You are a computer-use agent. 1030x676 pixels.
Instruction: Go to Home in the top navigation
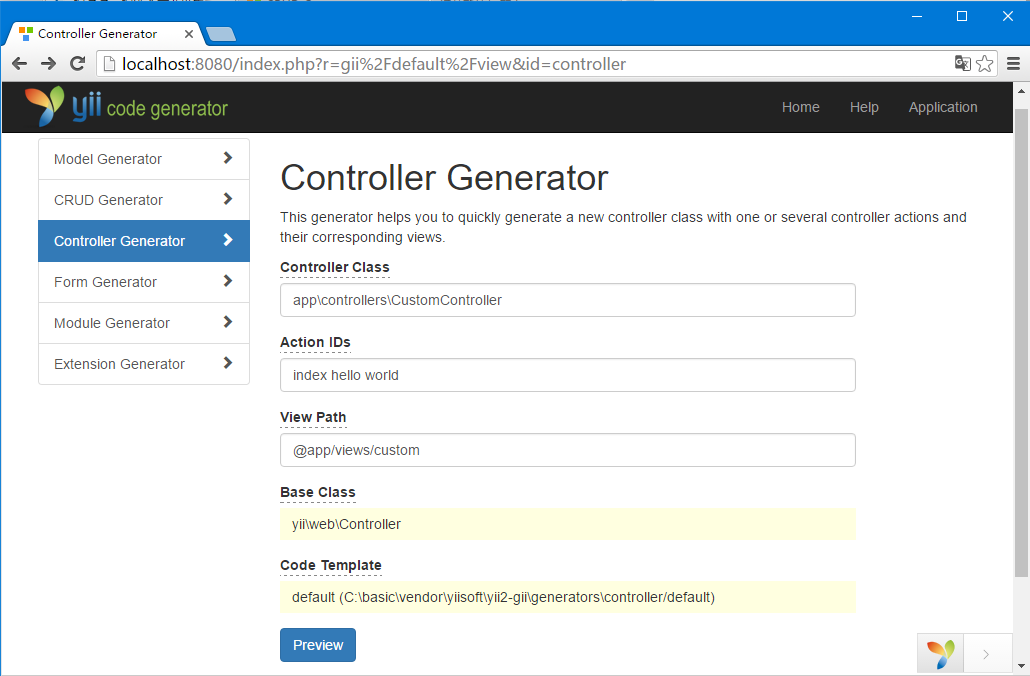pos(800,107)
